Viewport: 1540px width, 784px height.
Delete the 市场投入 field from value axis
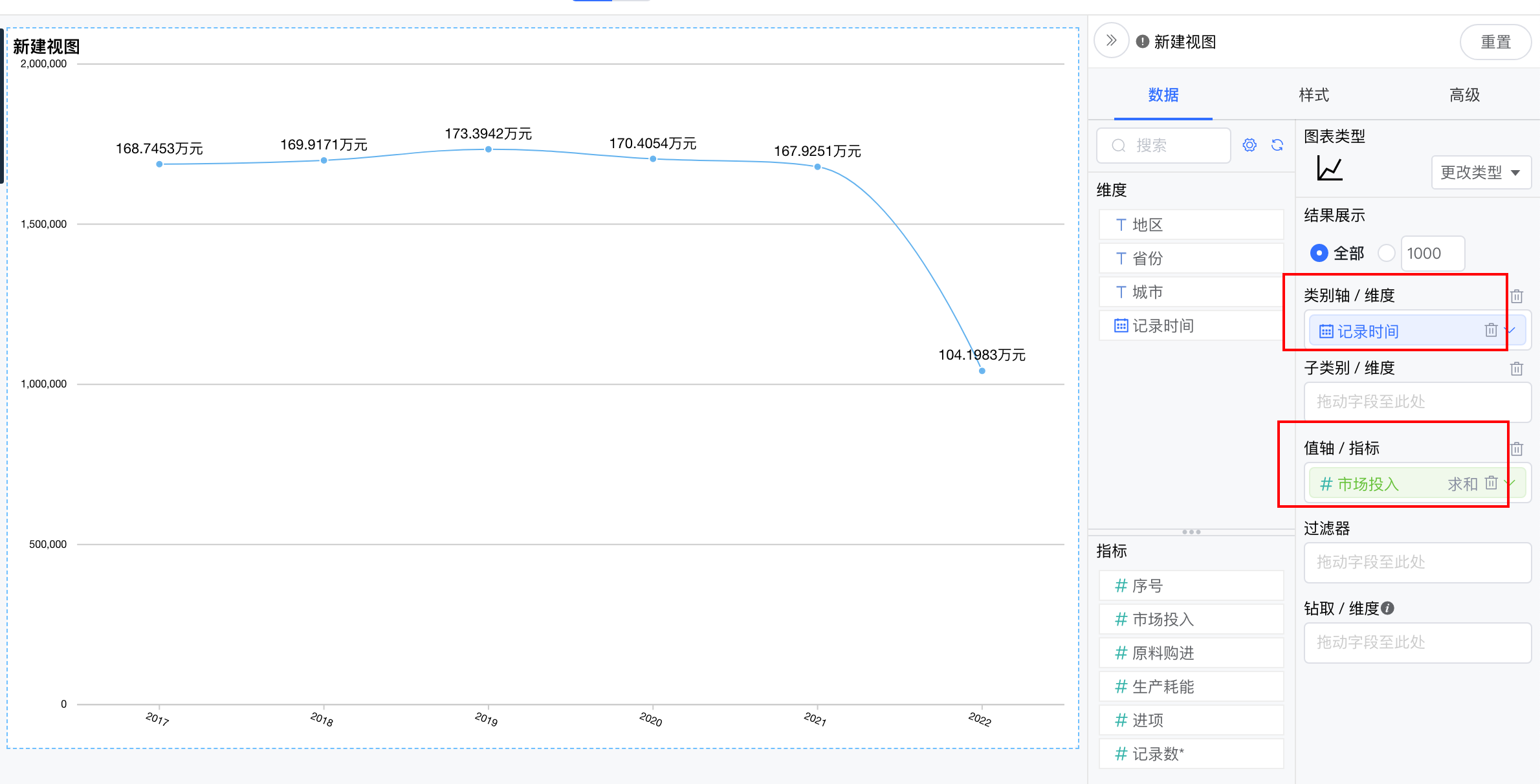click(x=1491, y=483)
